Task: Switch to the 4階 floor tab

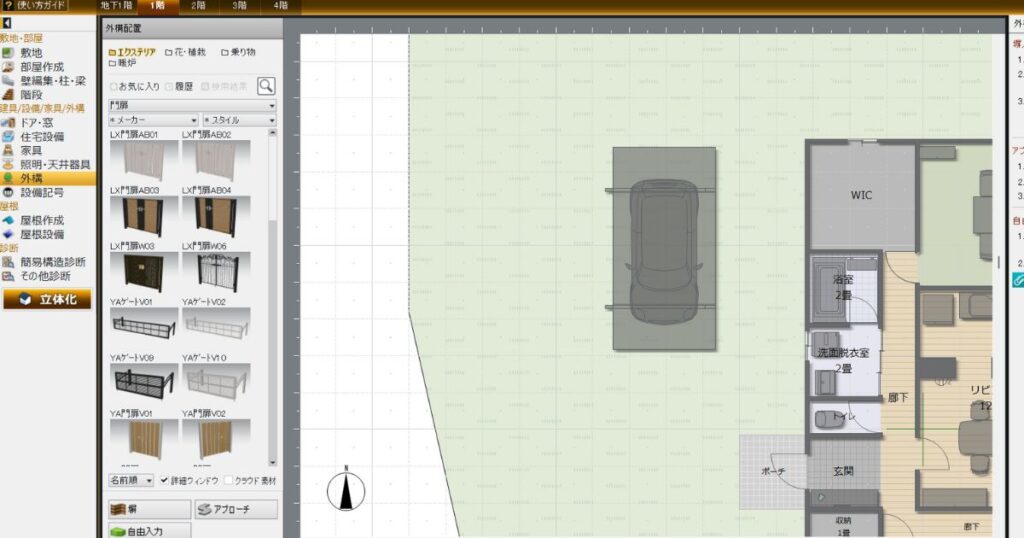Action: 280,6
